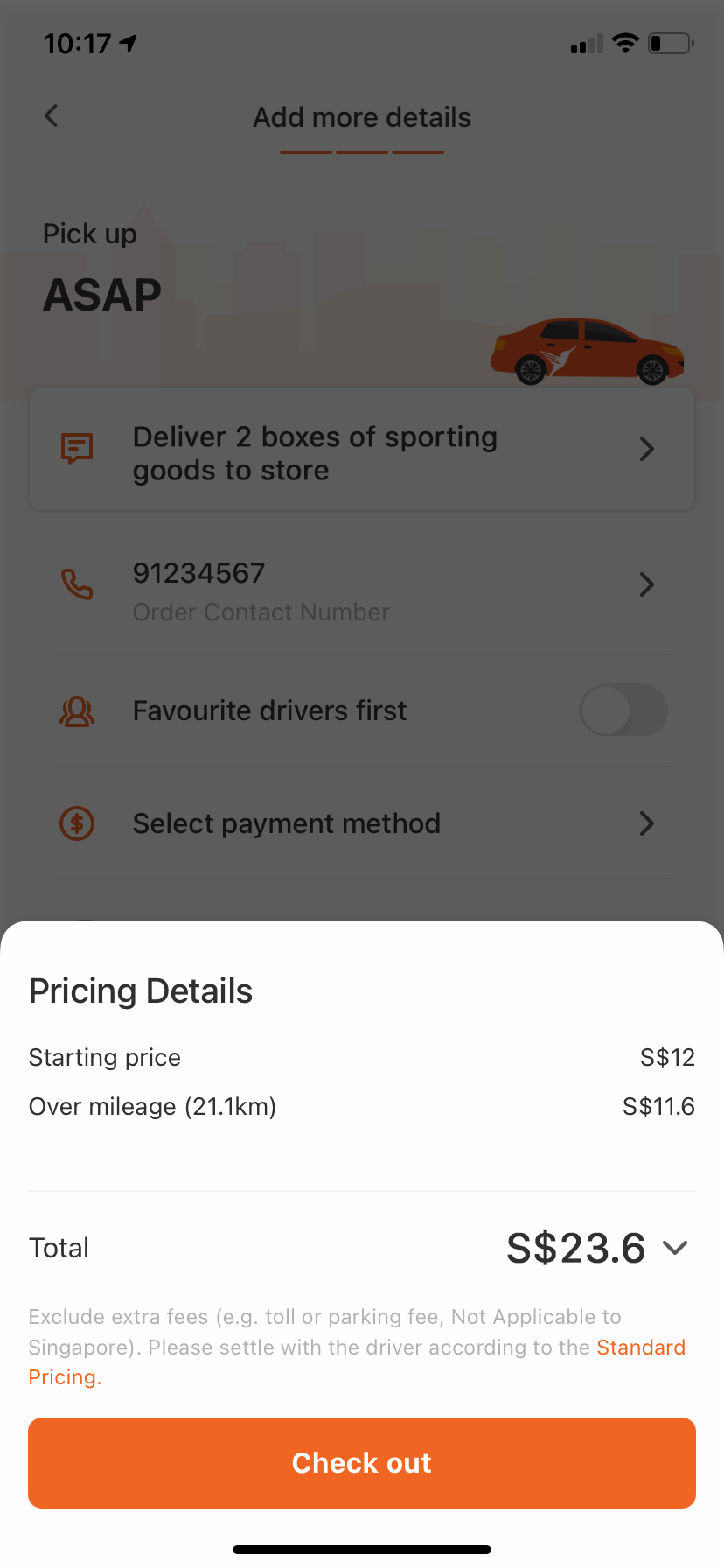Tap the Pick up ASAP heading

click(102, 269)
